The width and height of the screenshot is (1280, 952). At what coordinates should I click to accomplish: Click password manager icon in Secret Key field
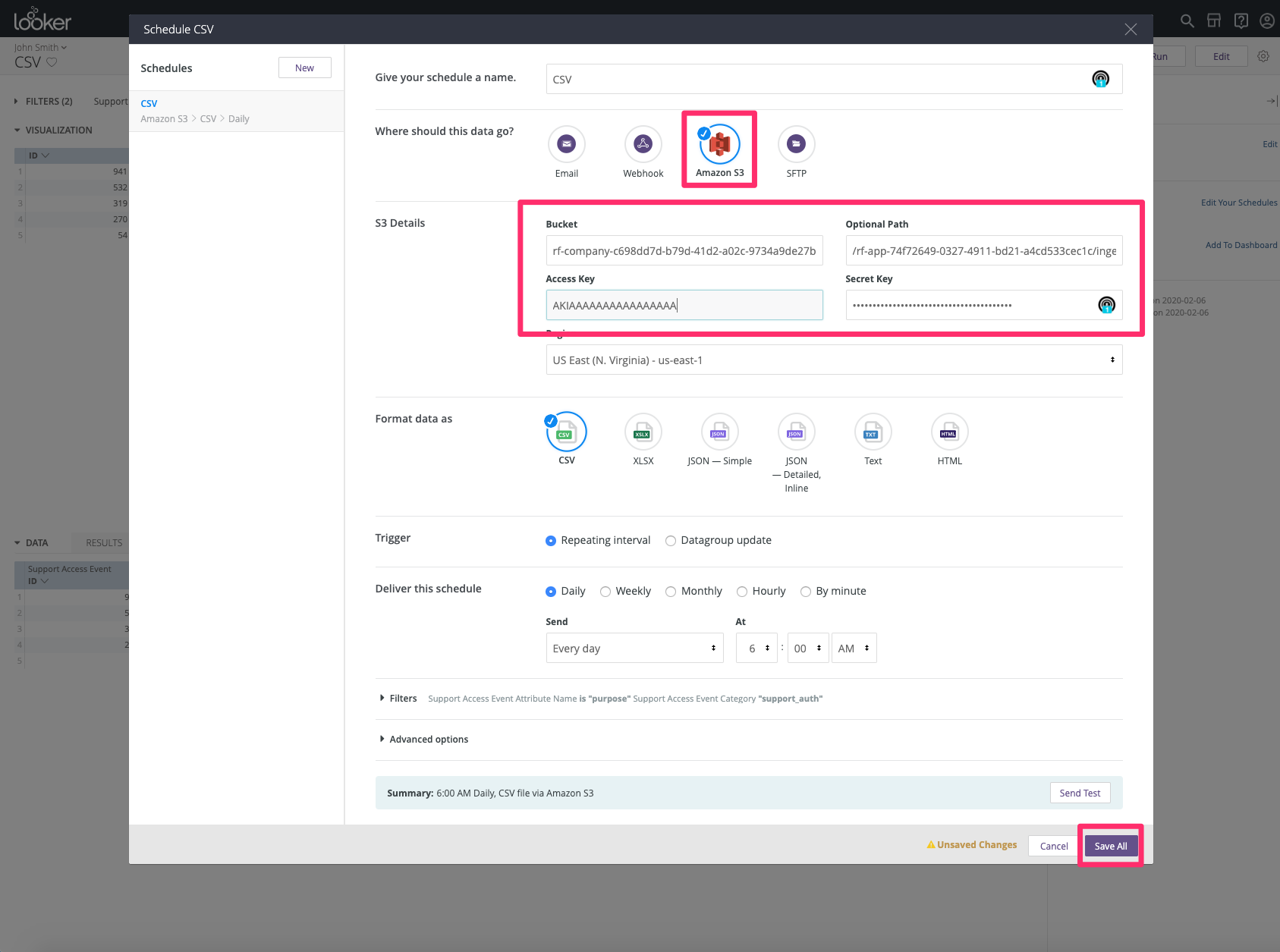pyautogui.click(x=1107, y=305)
